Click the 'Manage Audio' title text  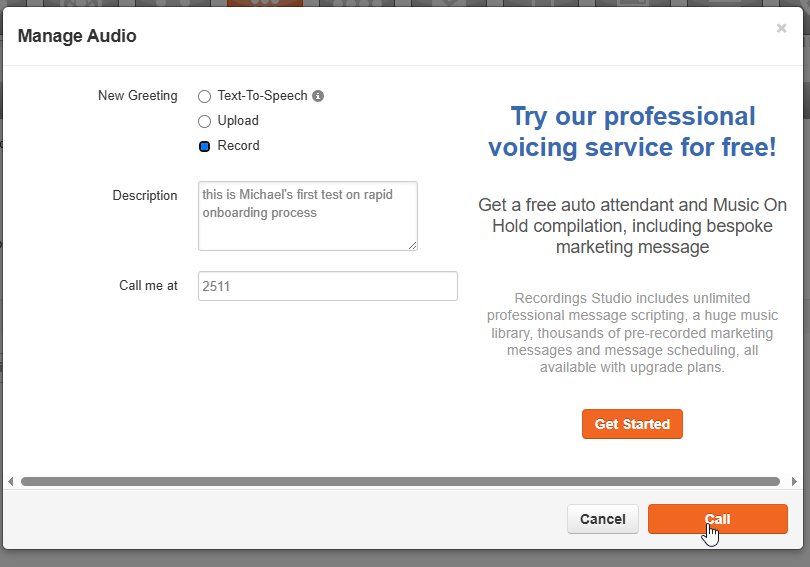(77, 36)
